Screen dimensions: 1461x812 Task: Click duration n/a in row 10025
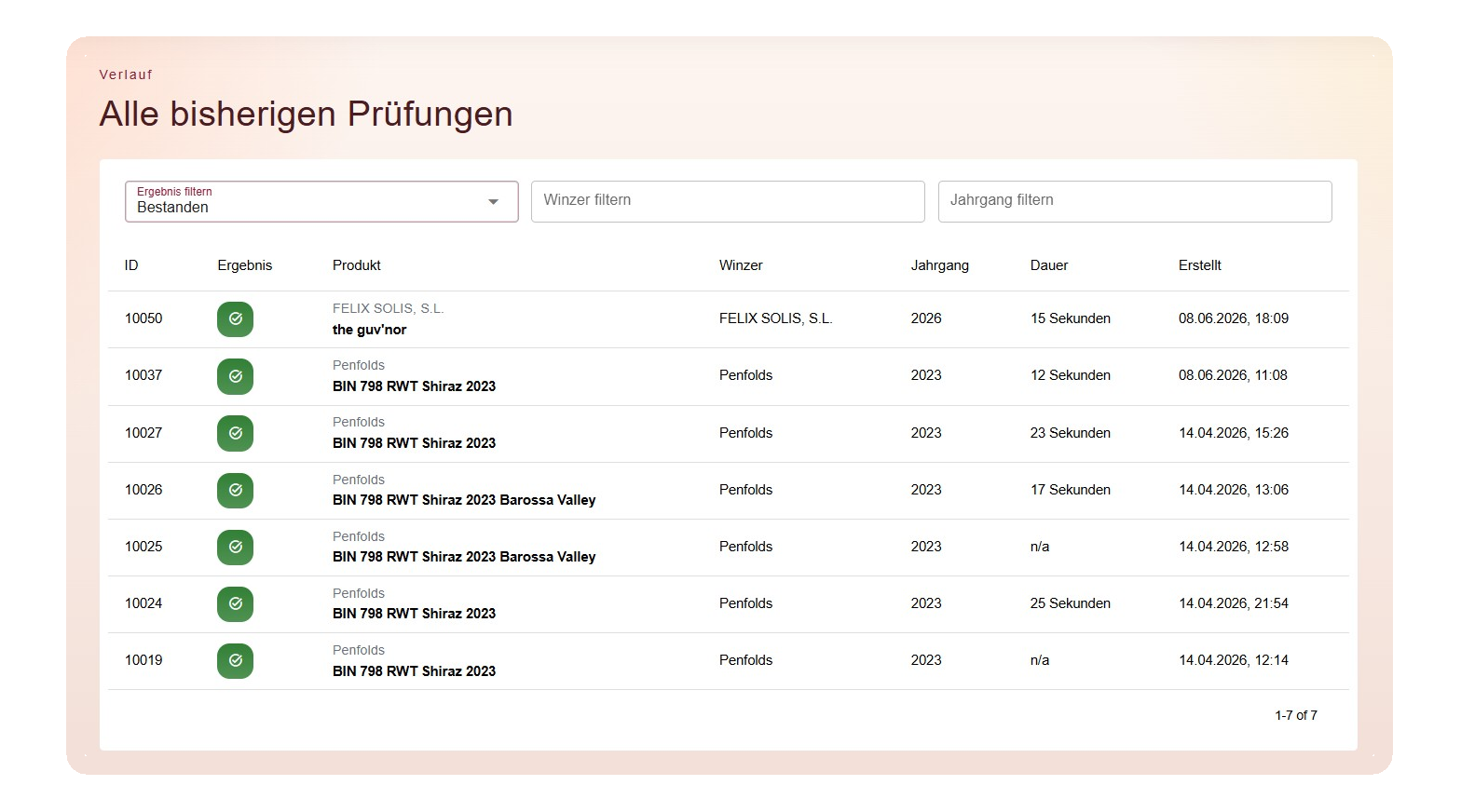pyautogui.click(x=1040, y=547)
